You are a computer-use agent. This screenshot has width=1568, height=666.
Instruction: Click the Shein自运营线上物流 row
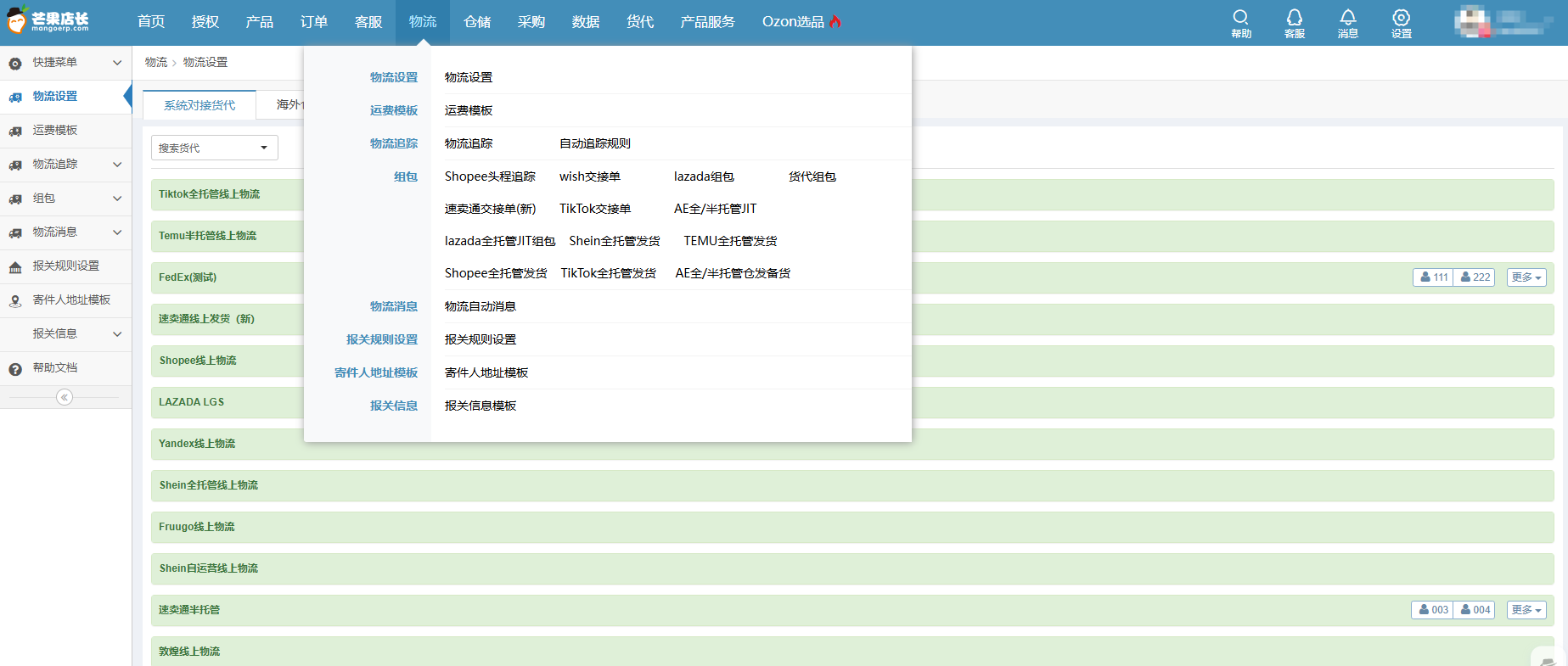tap(852, 568)
